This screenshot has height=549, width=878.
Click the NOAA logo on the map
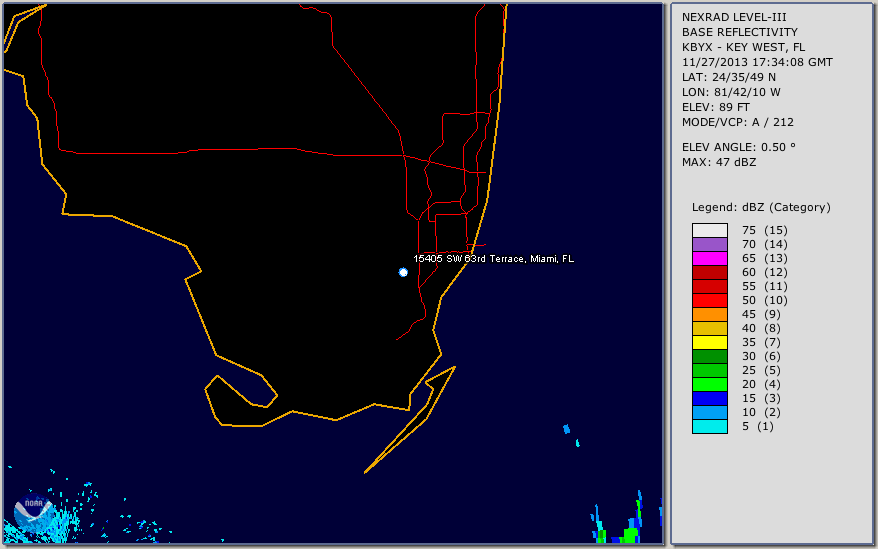34,513
